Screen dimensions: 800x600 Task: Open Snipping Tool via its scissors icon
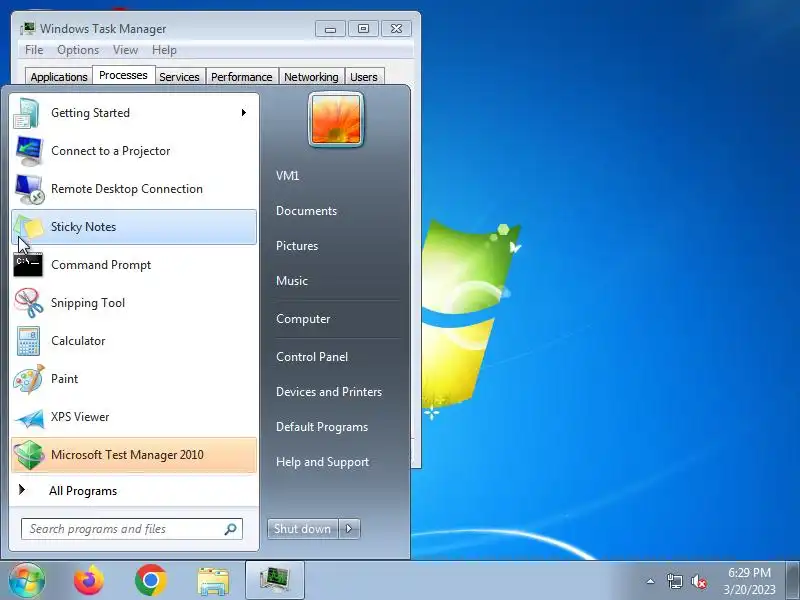point(28,303)
